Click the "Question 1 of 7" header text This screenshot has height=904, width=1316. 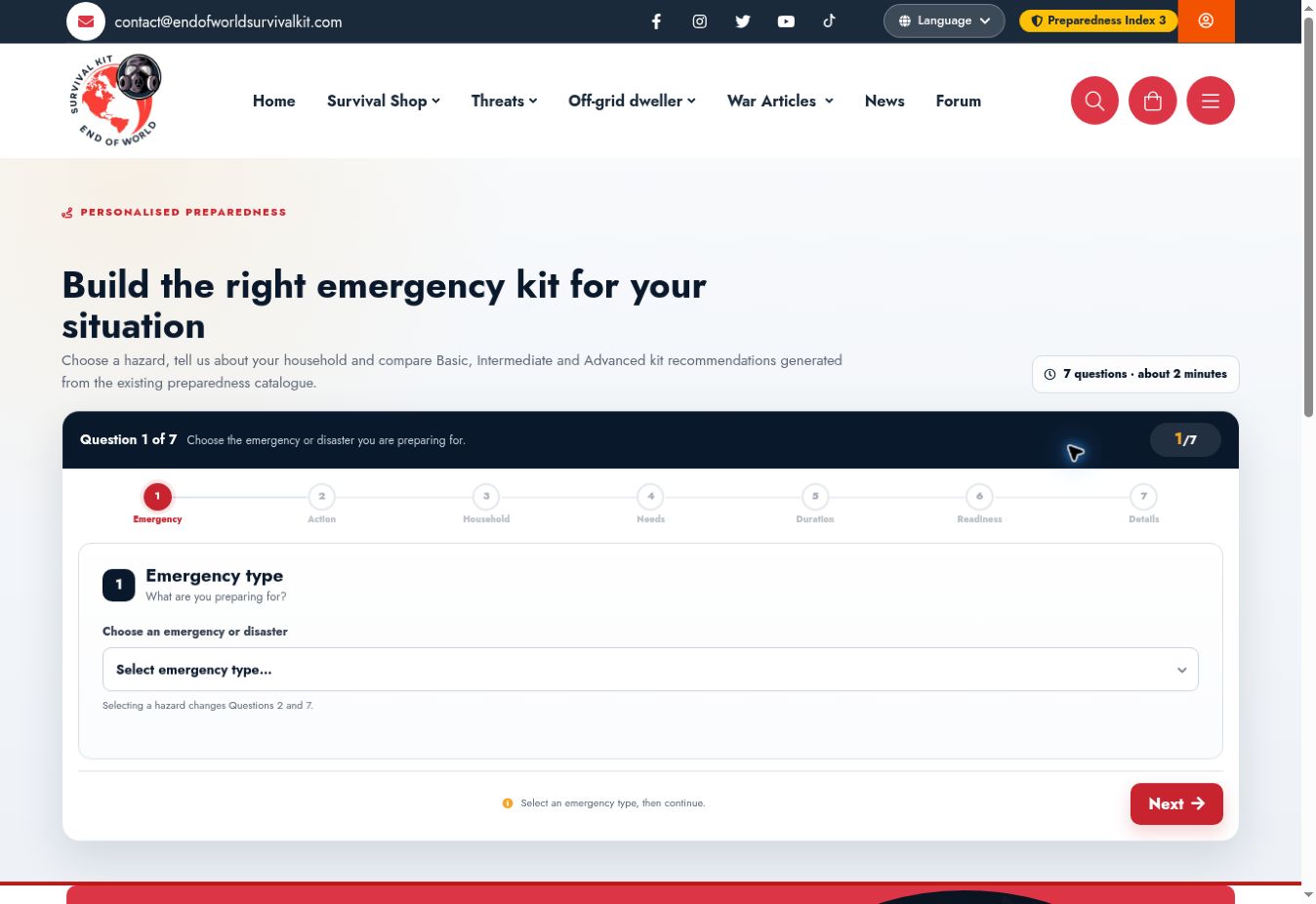click(x=129, y=439)
